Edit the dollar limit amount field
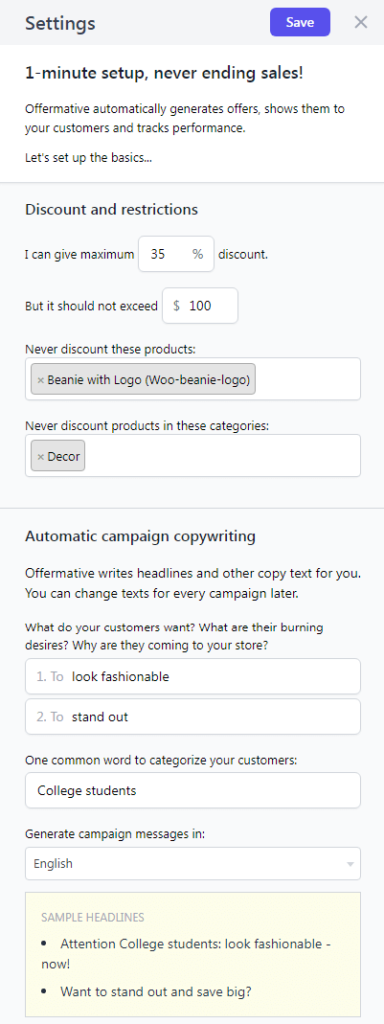 coord(200,306)
